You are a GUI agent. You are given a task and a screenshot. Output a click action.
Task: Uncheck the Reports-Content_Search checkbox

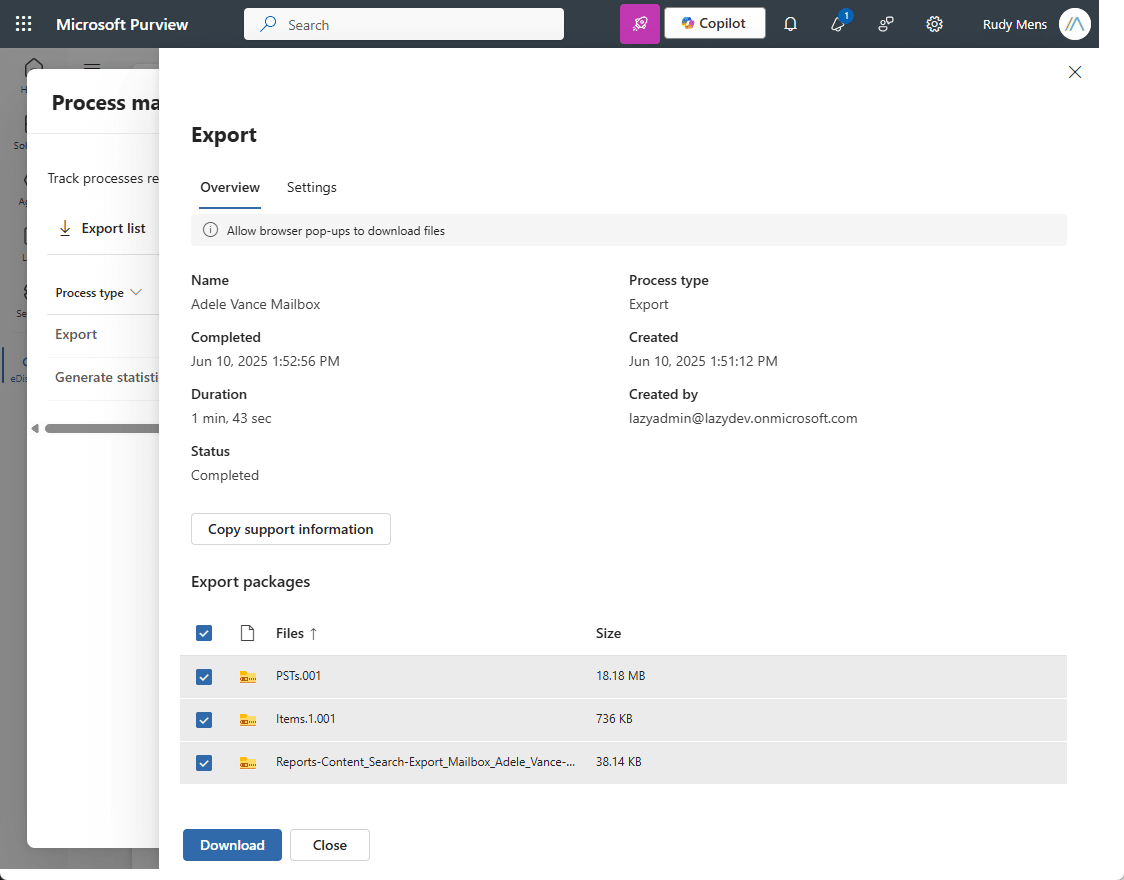tap(204, 762)
